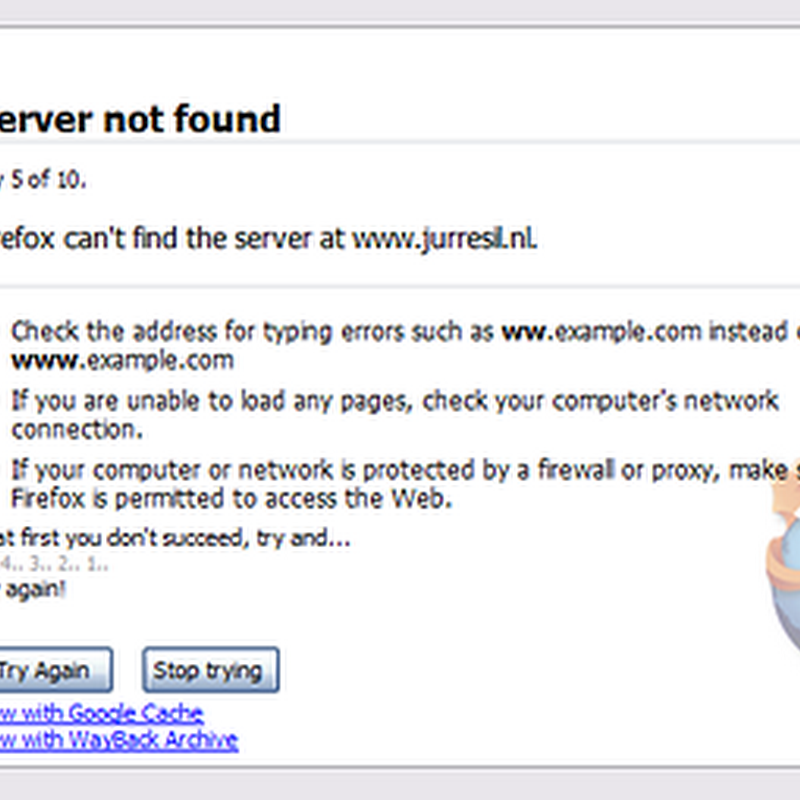Click the Stop trying button

tap(211, 670)
